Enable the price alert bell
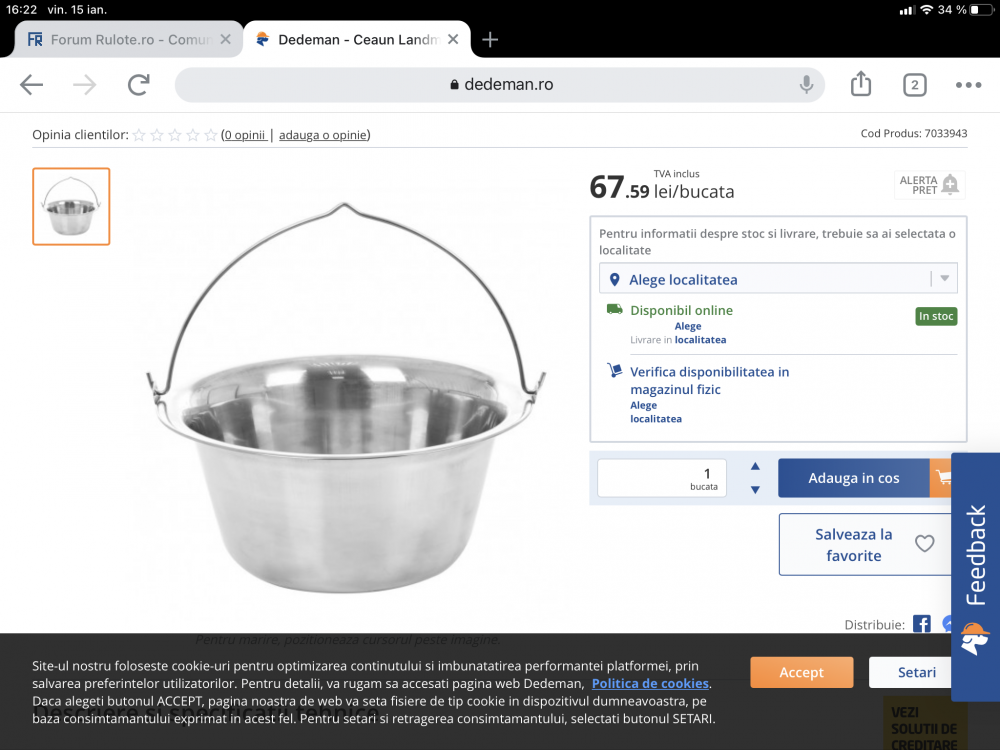The image size is (1000, 750). [x=949, y=184]
